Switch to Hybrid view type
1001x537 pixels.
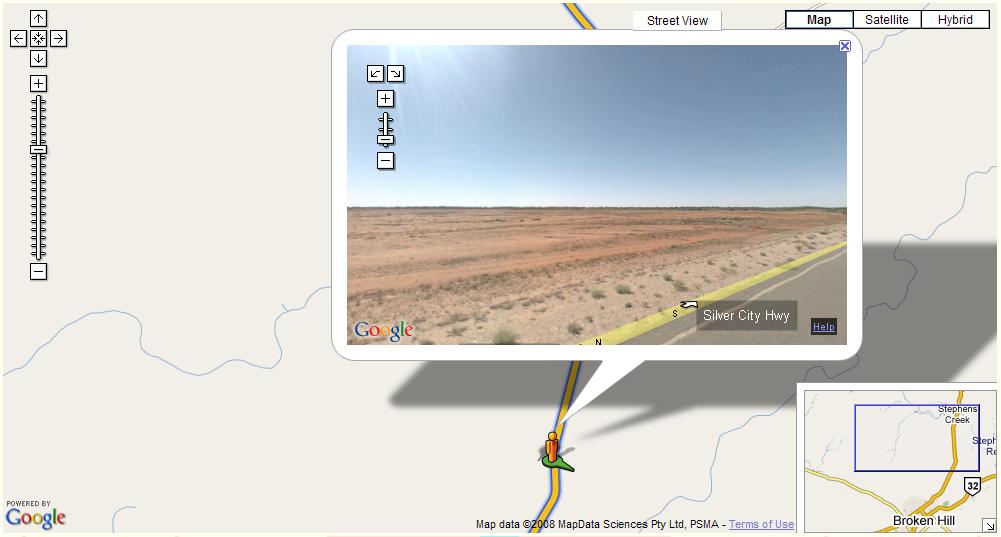pos(955,20)
